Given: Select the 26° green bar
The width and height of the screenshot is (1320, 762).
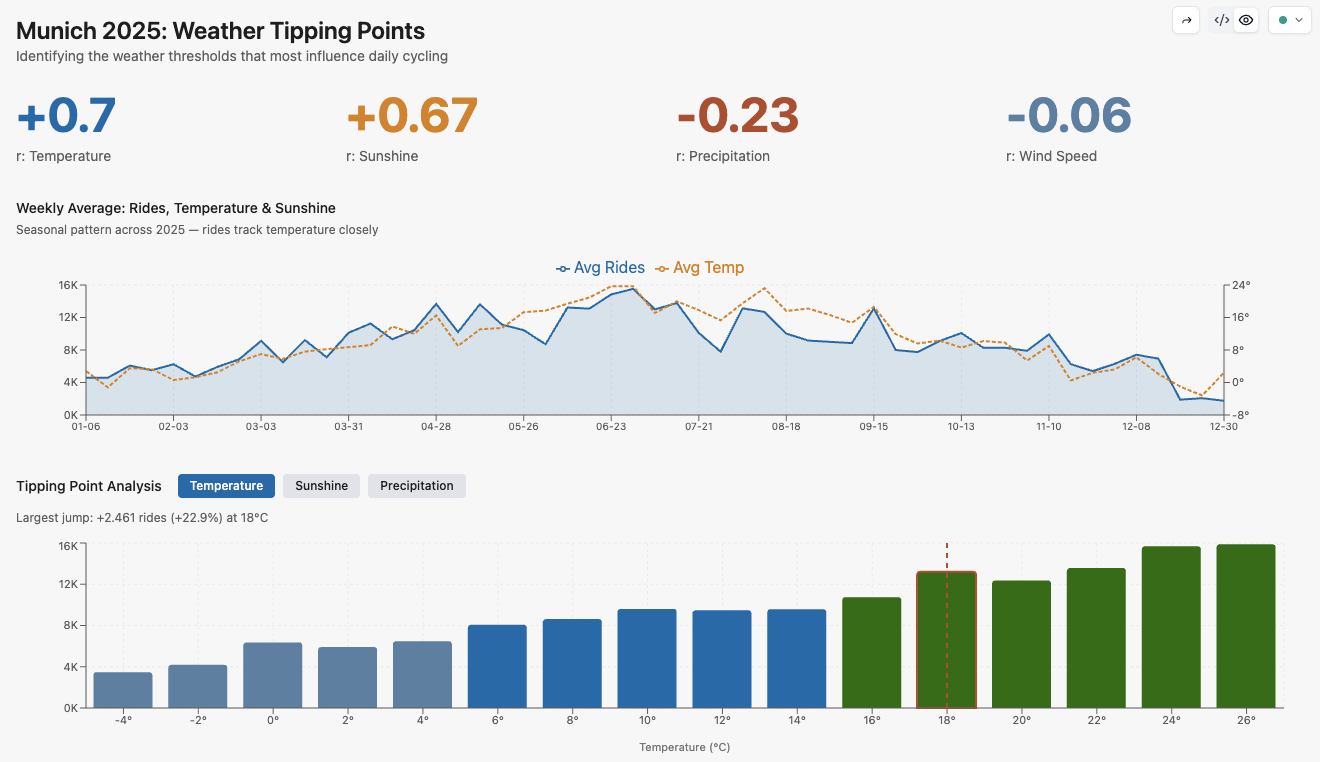Looking at the screenshot, I should tap(1246, 626).
